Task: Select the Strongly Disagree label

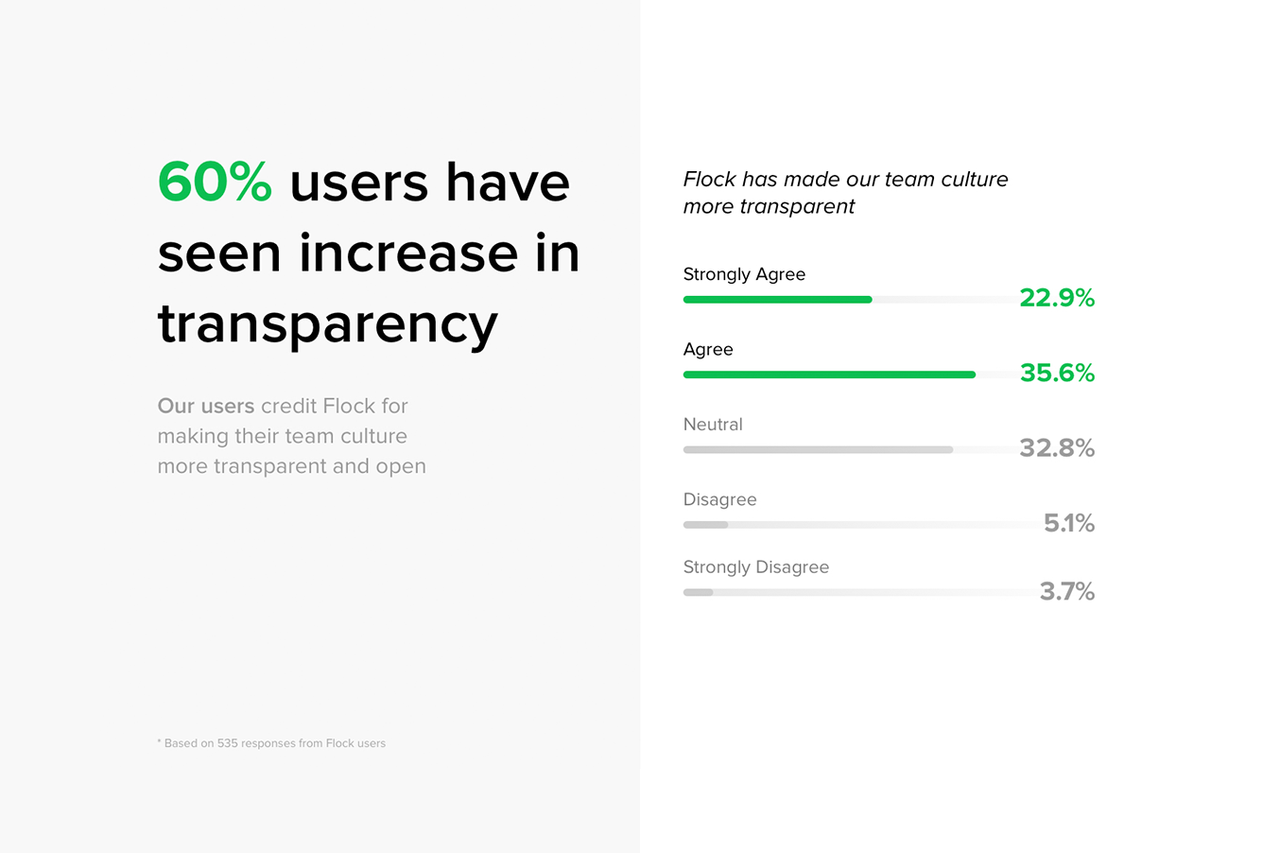Action: tap(756, 567)
